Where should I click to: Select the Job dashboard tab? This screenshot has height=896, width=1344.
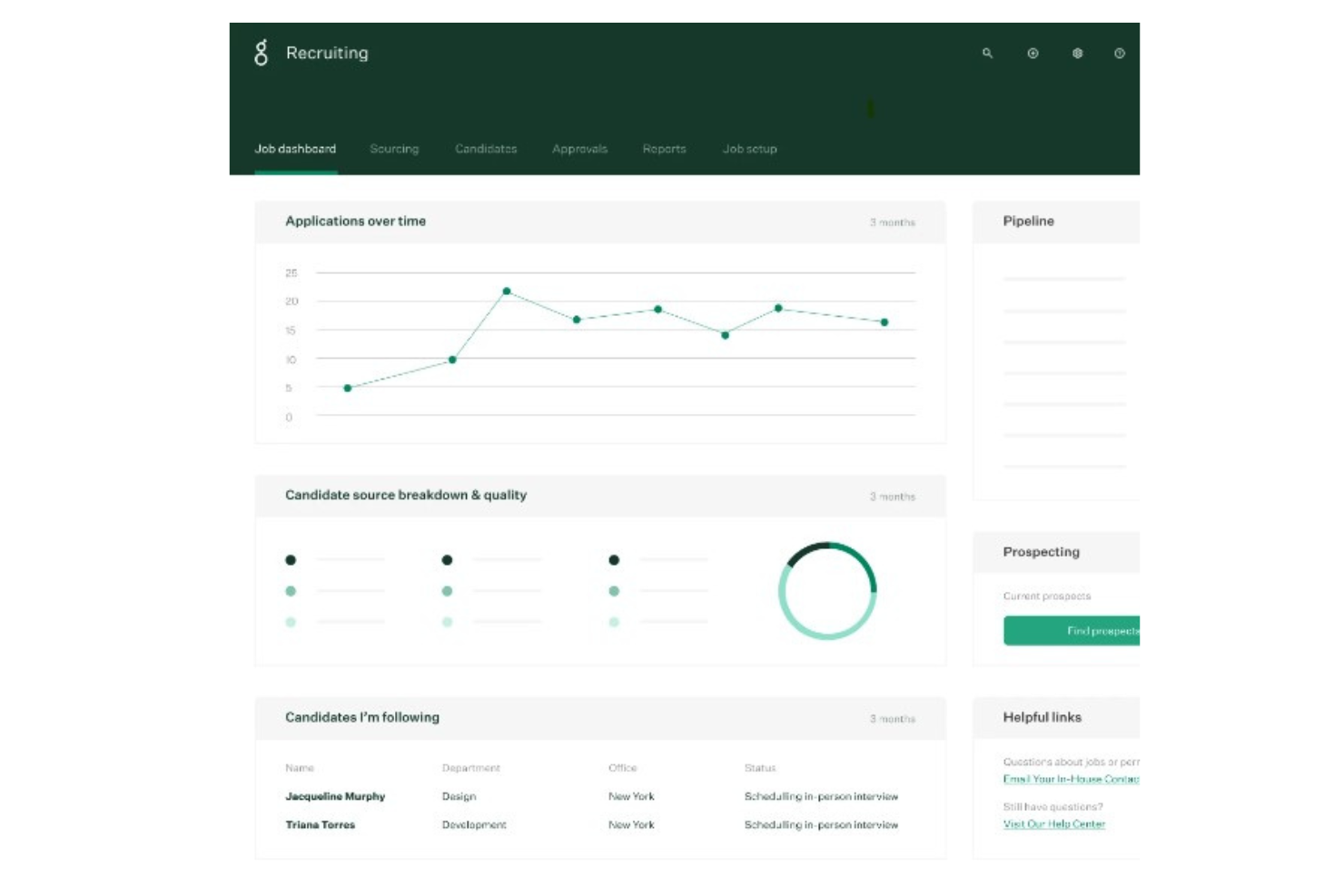[295, 149]
